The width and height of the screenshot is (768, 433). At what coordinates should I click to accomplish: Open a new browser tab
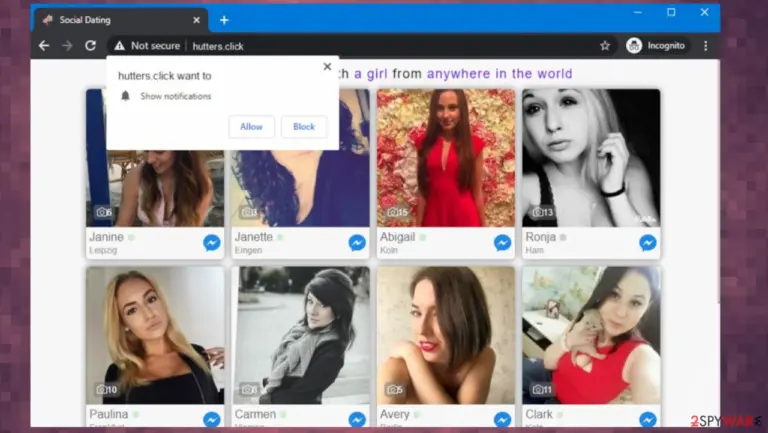[224, 20]
